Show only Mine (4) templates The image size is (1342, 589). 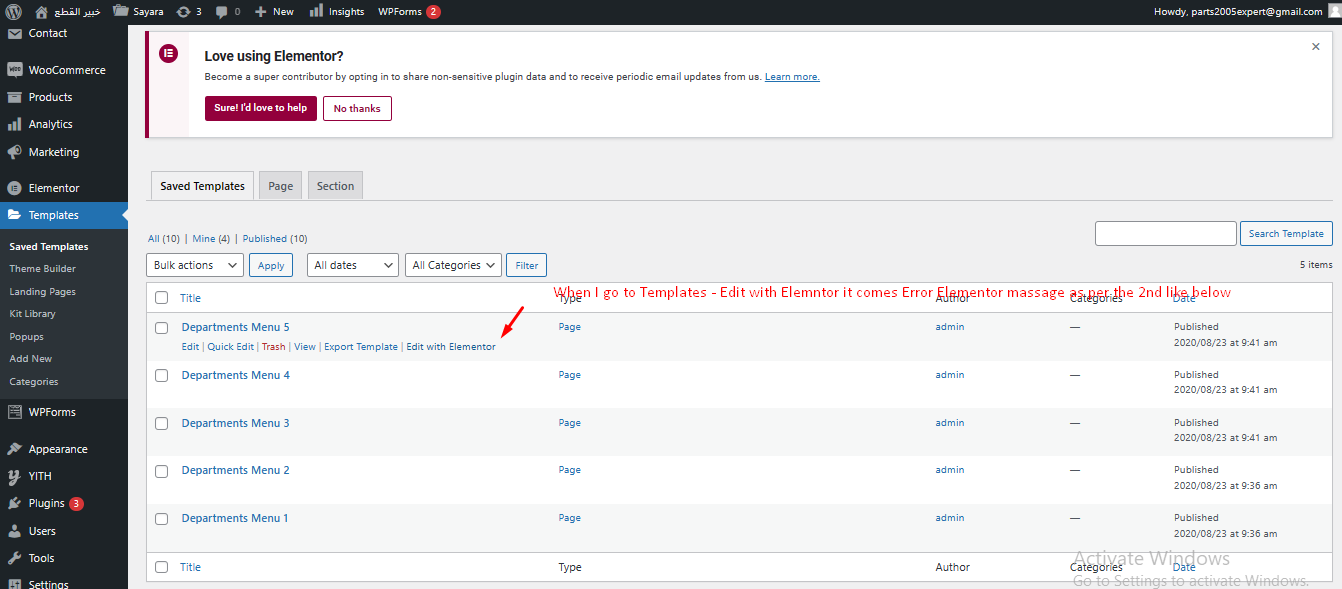pos(211,239)
